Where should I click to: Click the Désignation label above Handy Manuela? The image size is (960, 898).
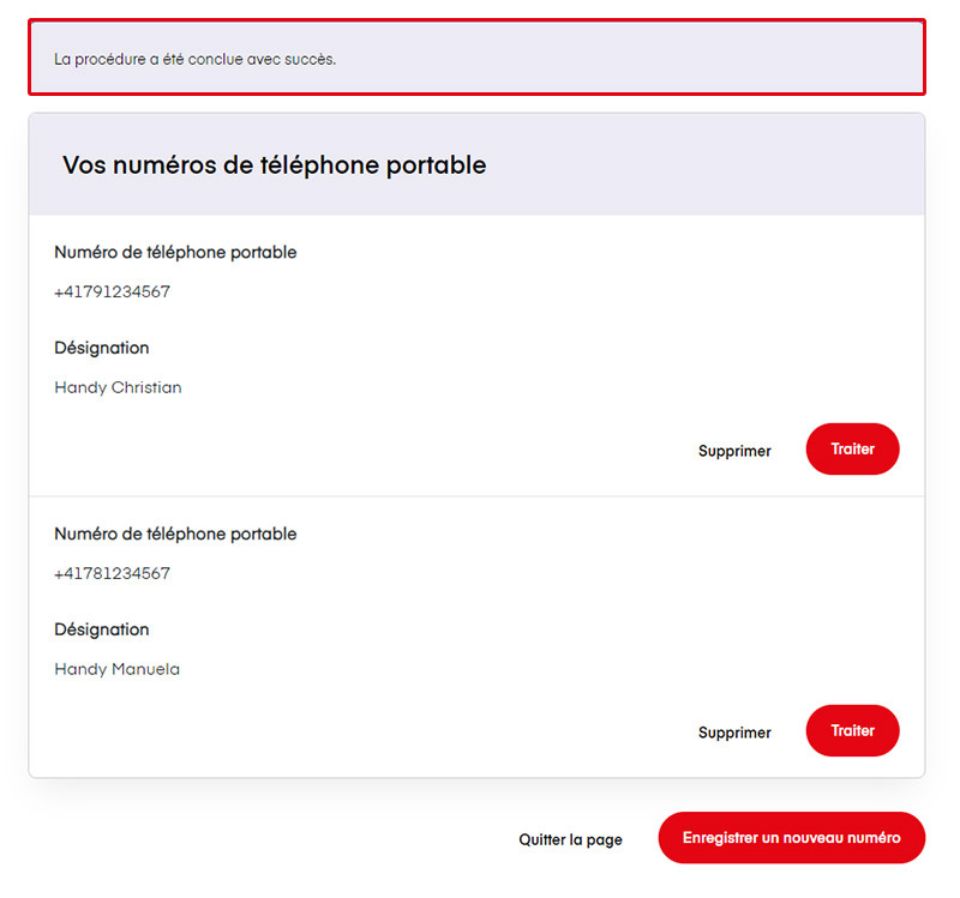[x=101, y=630]
